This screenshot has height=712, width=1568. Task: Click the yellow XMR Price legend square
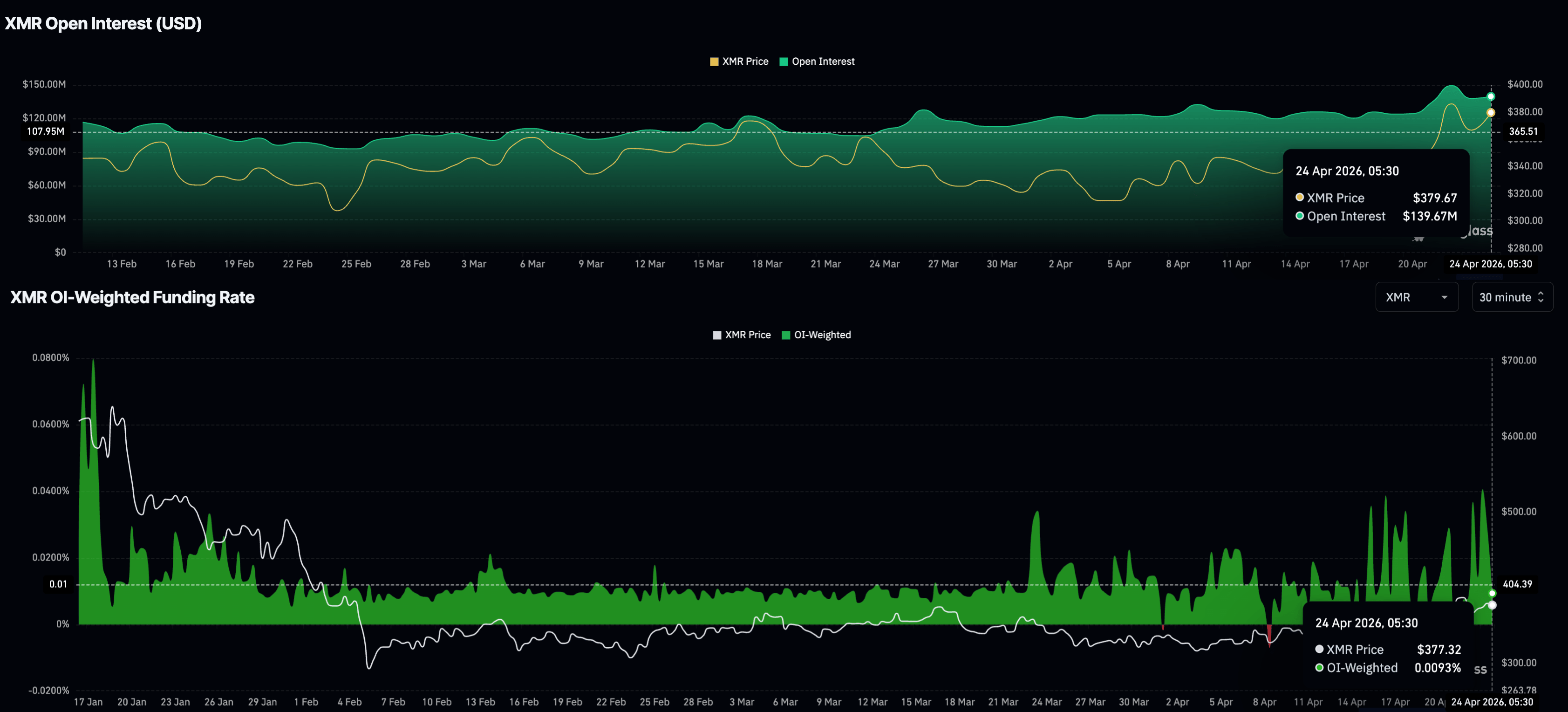(x=714, y=62)
